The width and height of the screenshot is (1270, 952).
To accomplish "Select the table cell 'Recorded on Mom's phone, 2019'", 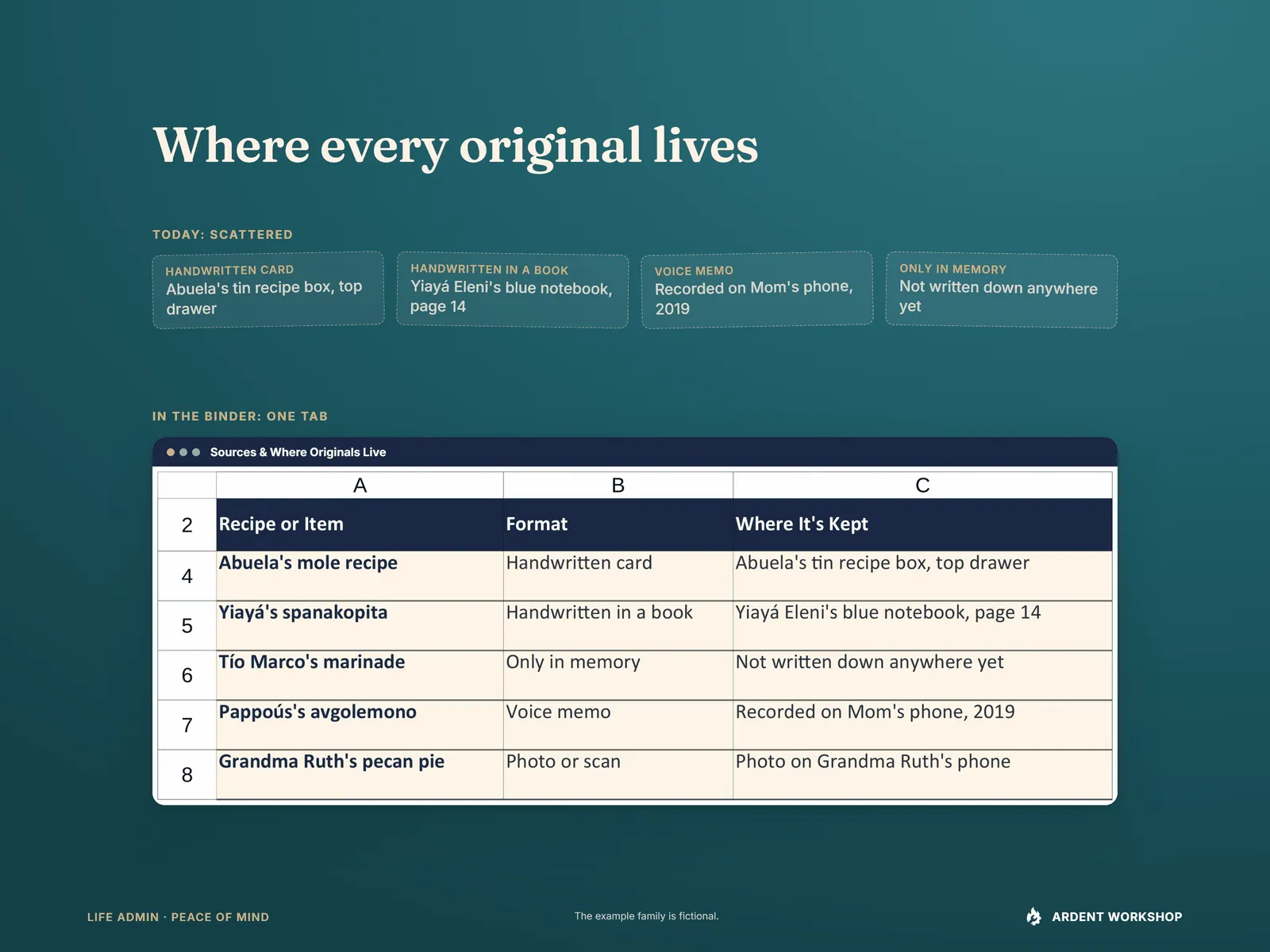I will tap(922, 725).
